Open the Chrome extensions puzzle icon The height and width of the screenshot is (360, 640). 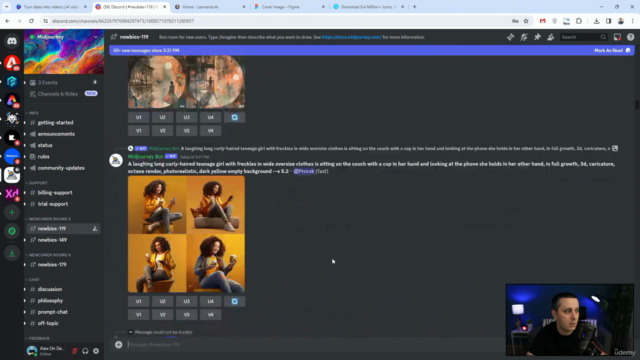point(579,21)
